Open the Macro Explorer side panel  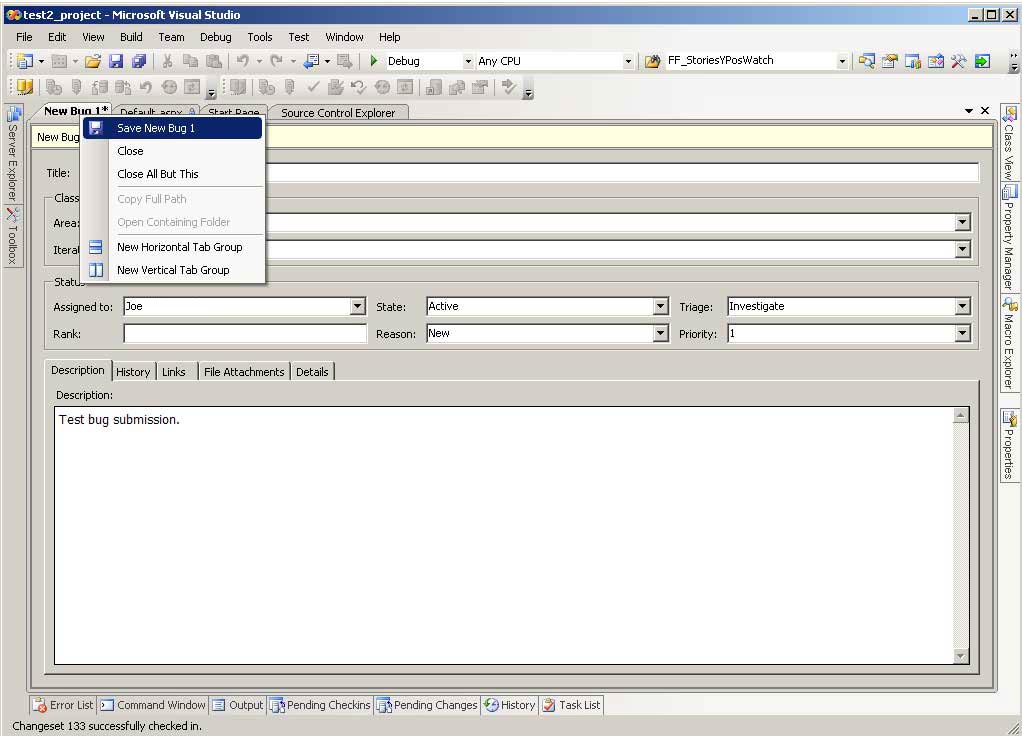[x=1008, y=344]
